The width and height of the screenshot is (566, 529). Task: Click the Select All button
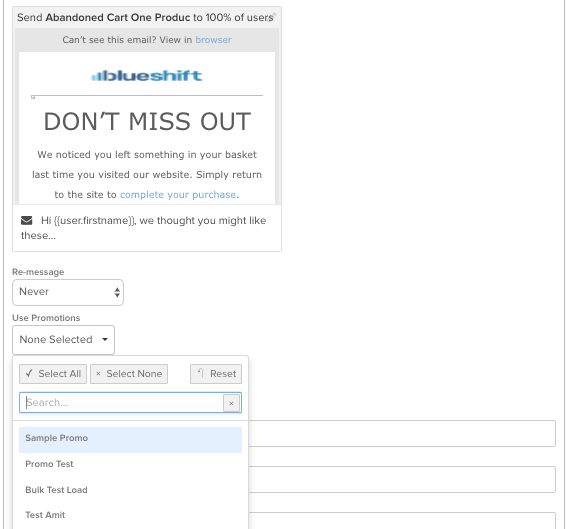pyautogui.click(x=53, y=374)
